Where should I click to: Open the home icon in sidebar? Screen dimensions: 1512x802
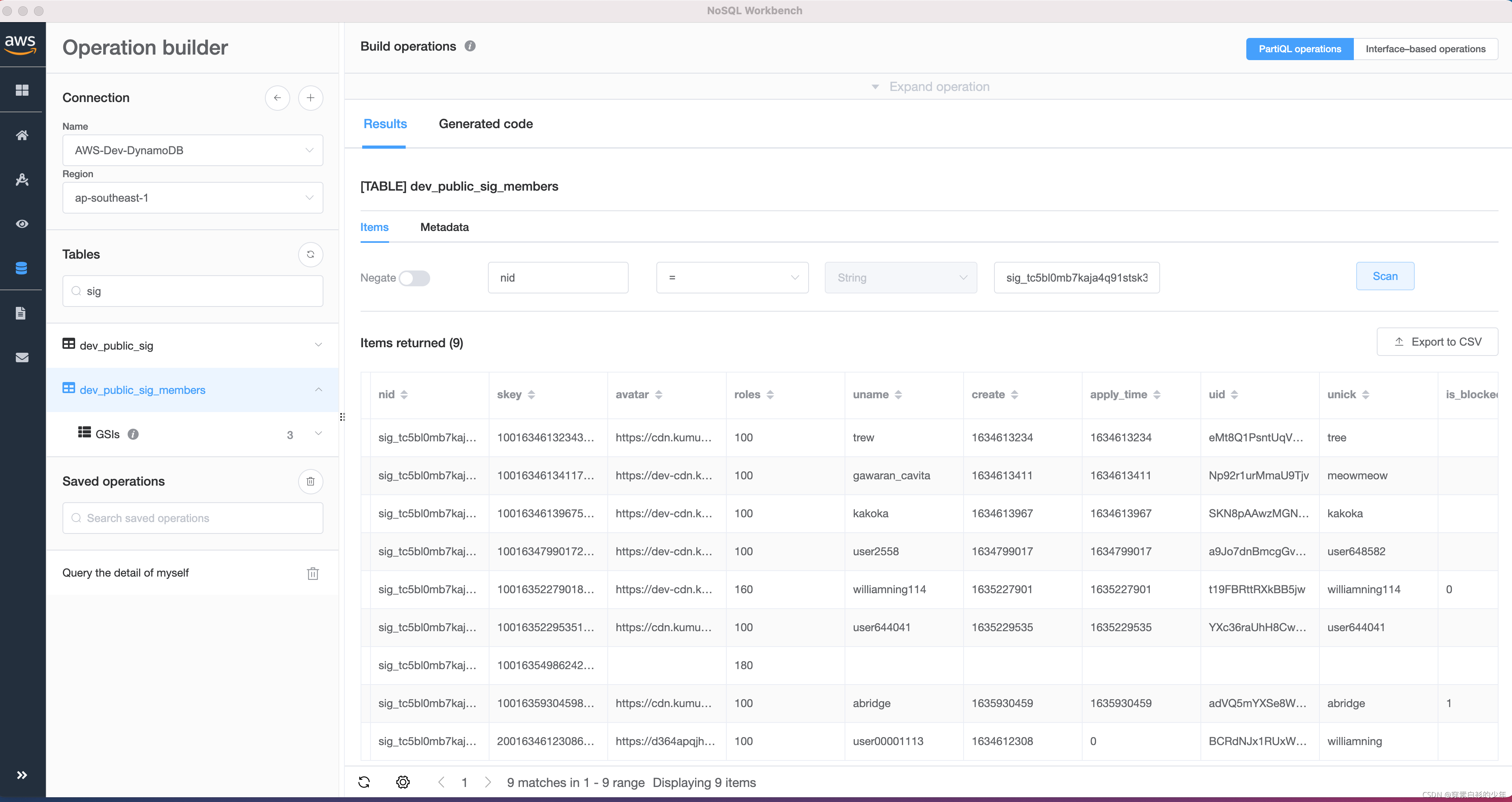pyautogui.click(x=22, y=135)
